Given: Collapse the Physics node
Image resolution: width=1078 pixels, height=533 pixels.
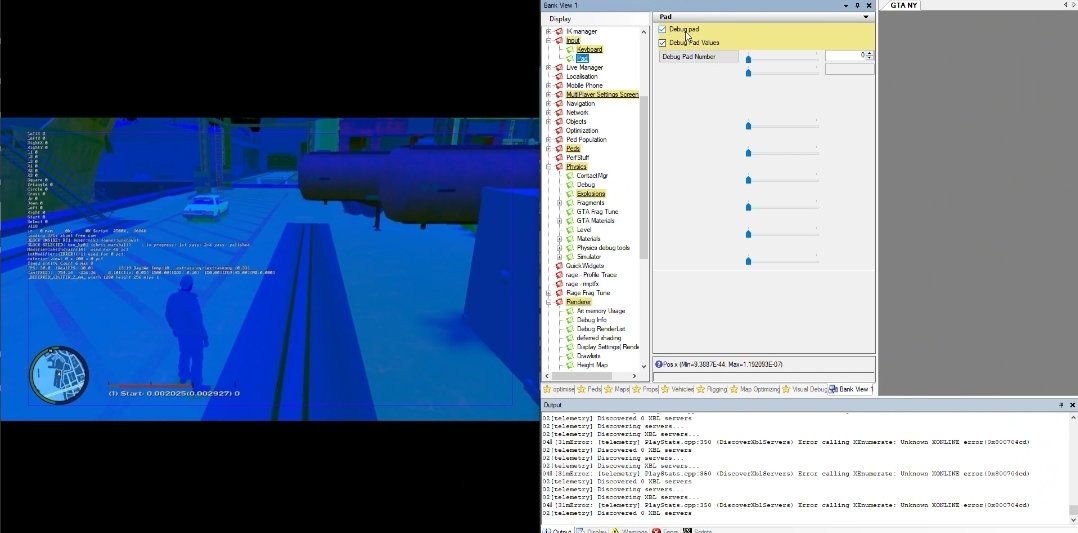Looking at the screenshot, I should 548,166.
